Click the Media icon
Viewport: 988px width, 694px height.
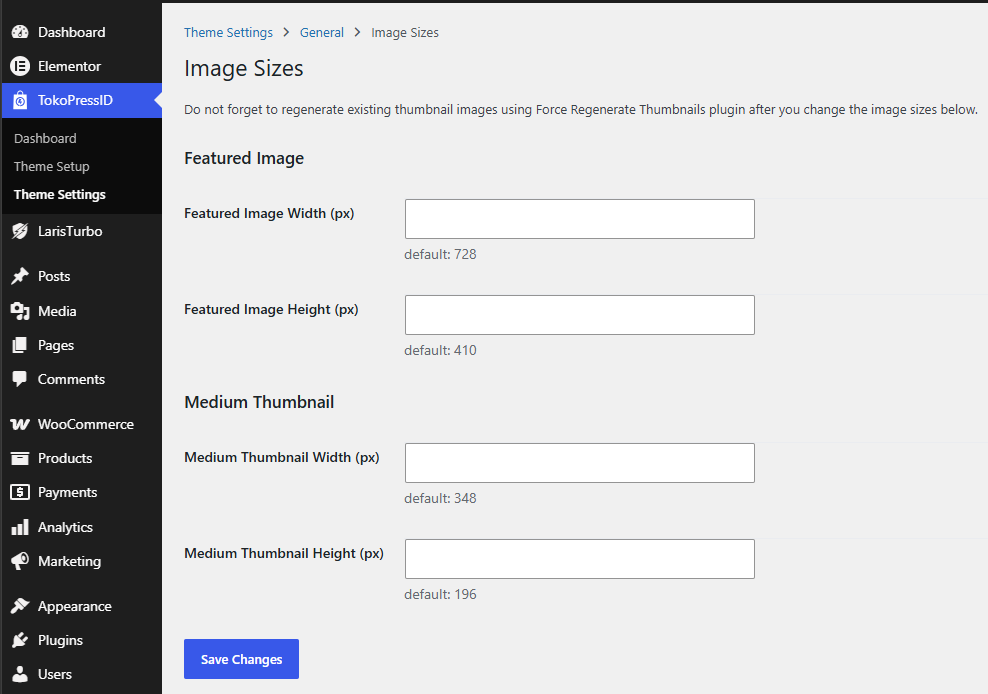(20, 311)
